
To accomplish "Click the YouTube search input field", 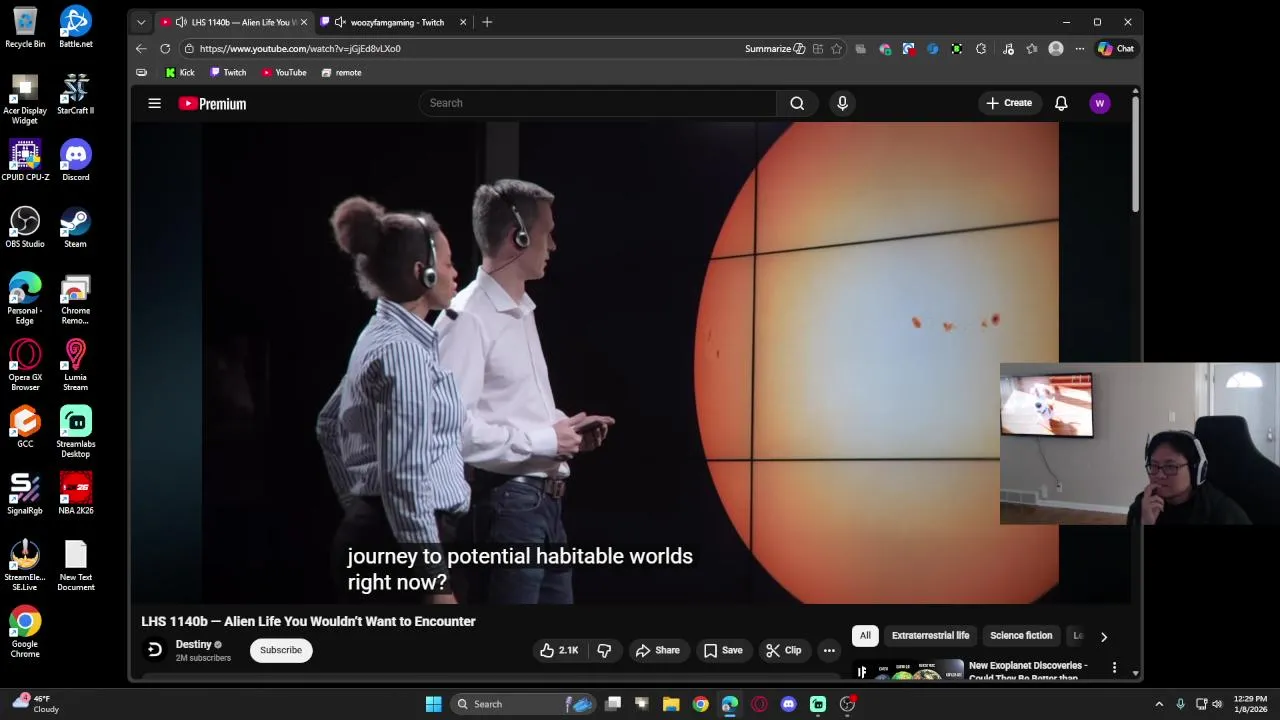I will pos(598,103).
